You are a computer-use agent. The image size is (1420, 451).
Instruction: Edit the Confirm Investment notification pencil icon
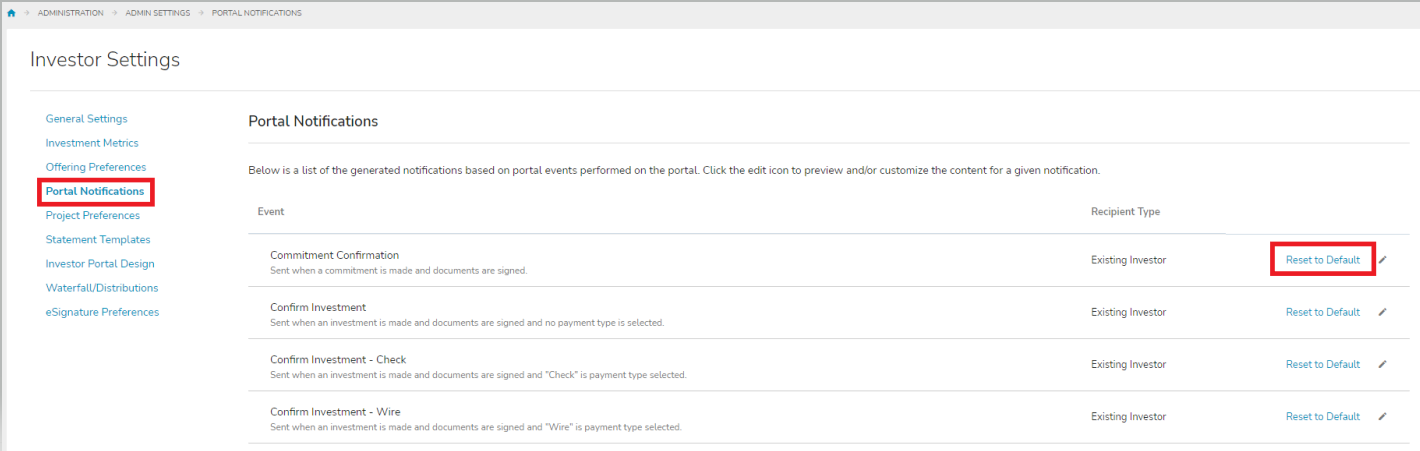click(1383, 312)
